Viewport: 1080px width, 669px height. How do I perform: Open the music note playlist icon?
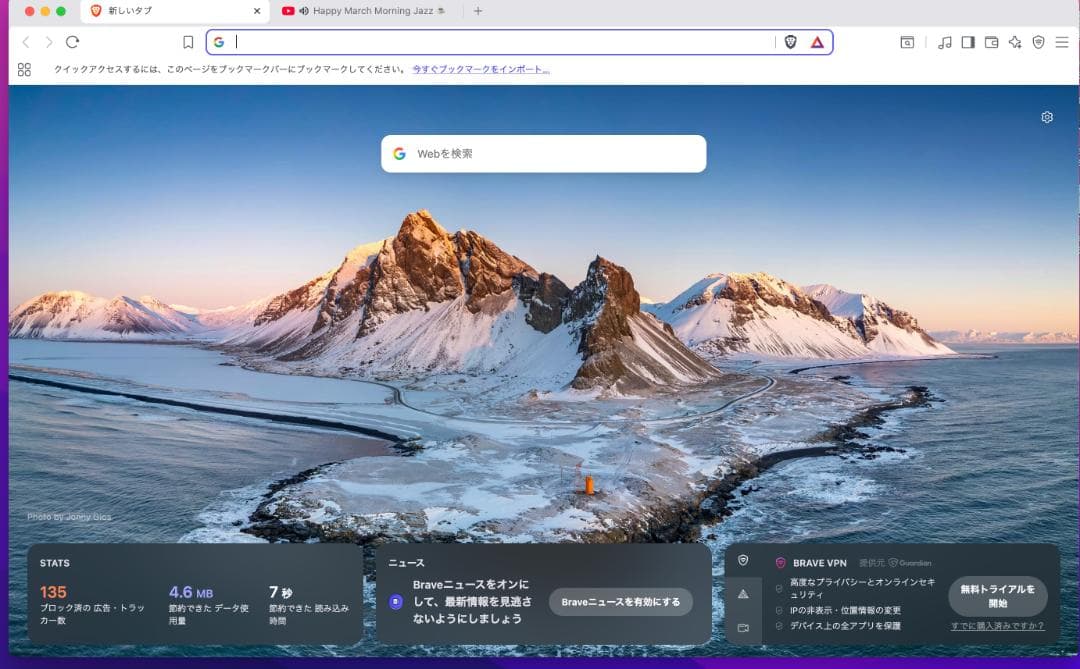(944, 42)
